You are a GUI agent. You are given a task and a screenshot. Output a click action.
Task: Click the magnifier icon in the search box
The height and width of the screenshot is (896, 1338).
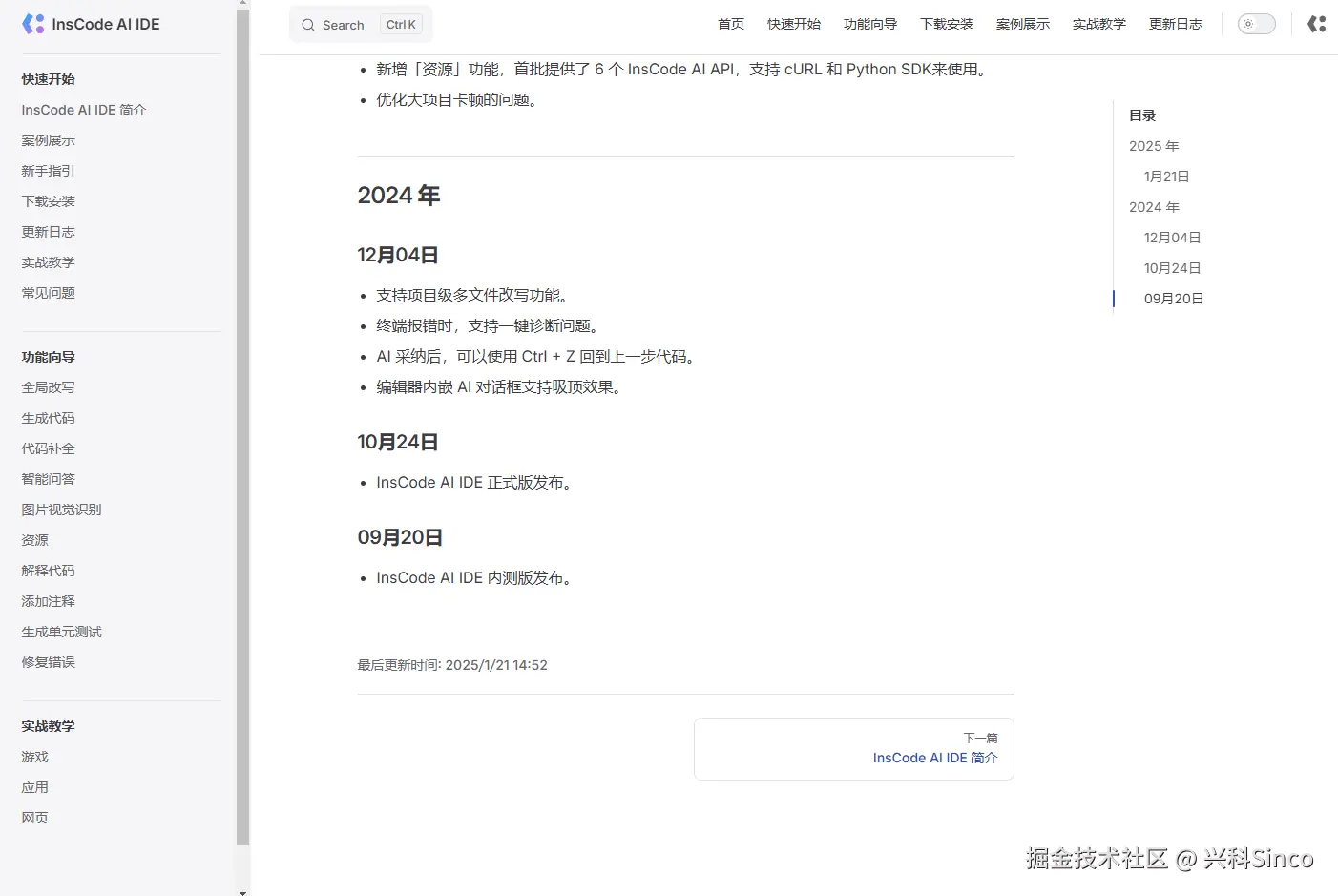tap(306, 24)
